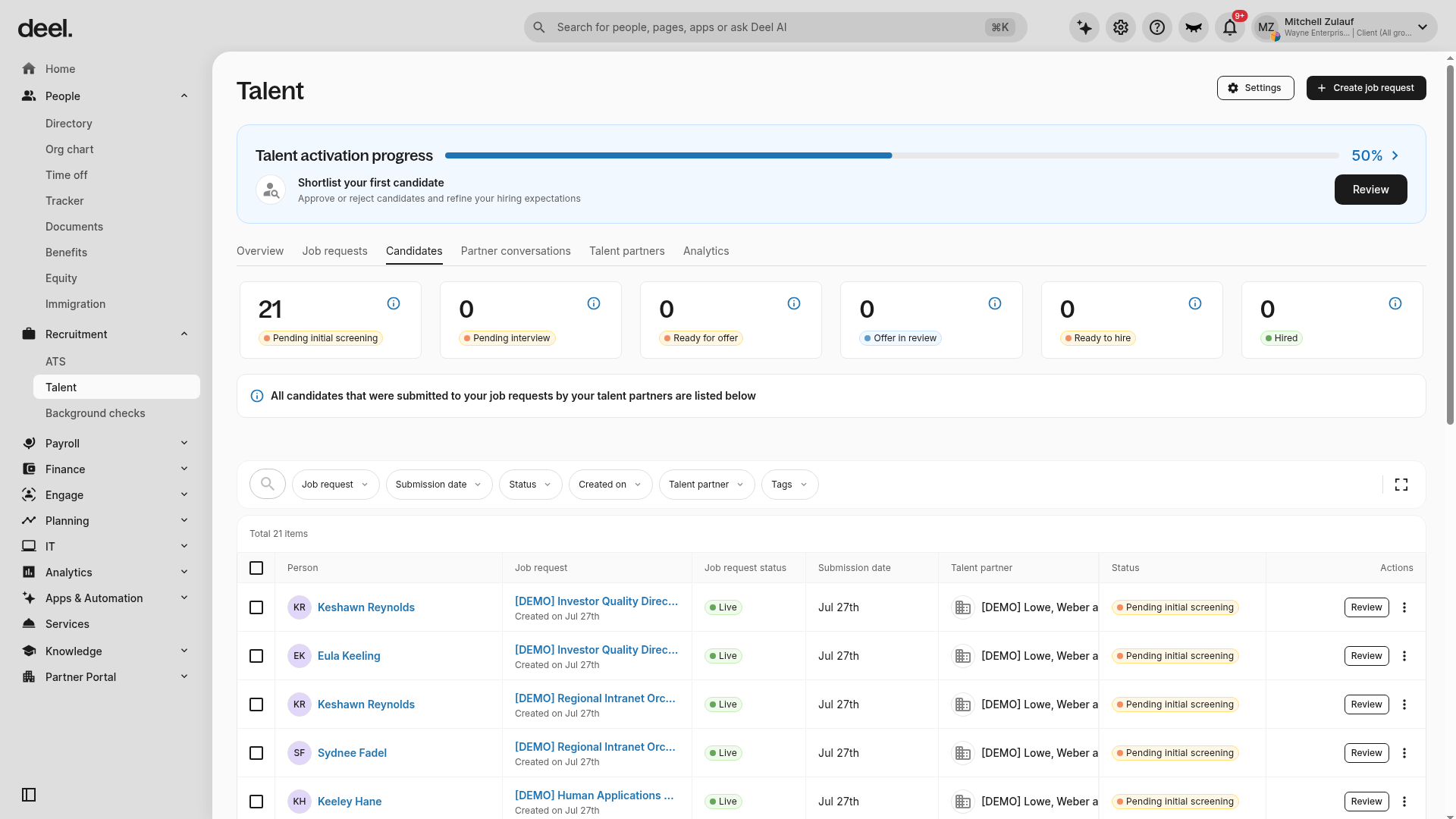Open Submission date filter dropdown
Screen dimensions: 1456x819
click(439, 485)
